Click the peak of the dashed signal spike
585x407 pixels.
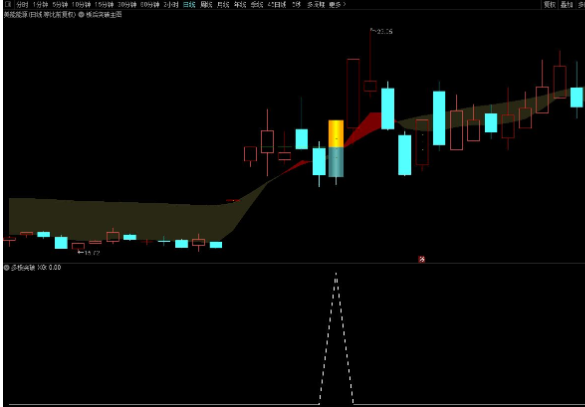click(336, 273)
